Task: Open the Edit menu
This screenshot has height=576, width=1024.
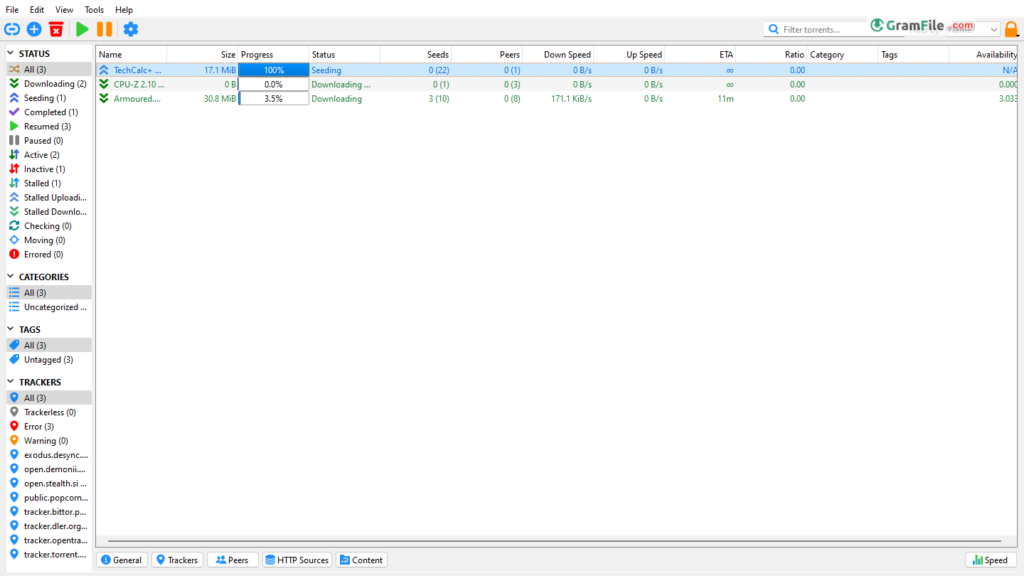Action: pos(37,10)
